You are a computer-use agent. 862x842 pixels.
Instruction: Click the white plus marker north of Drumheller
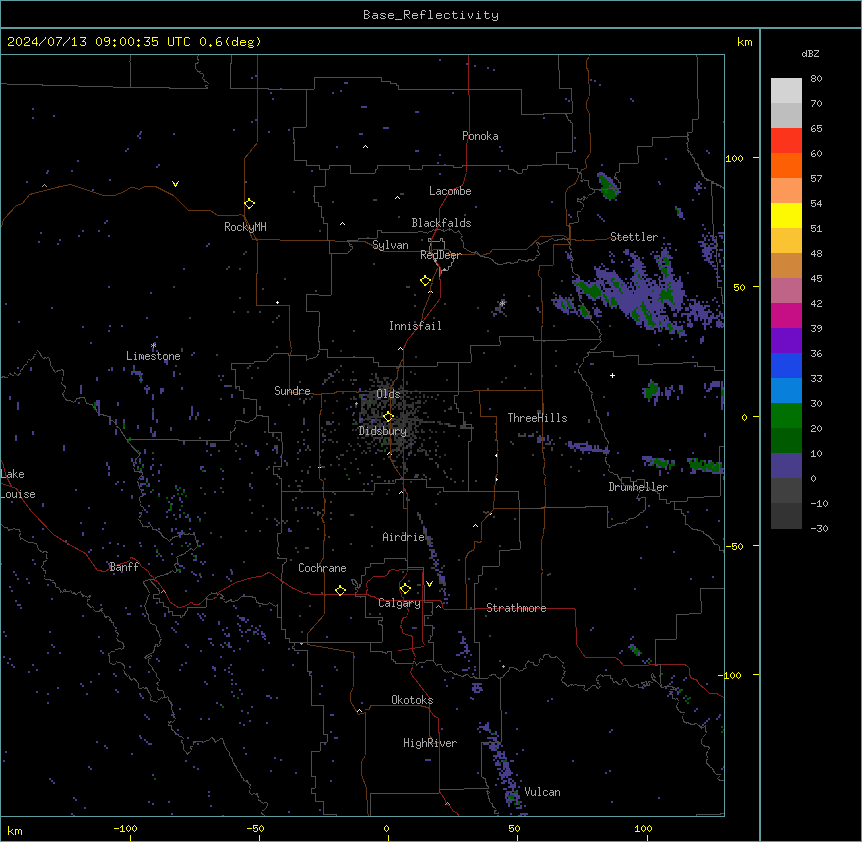coord(612,375)
